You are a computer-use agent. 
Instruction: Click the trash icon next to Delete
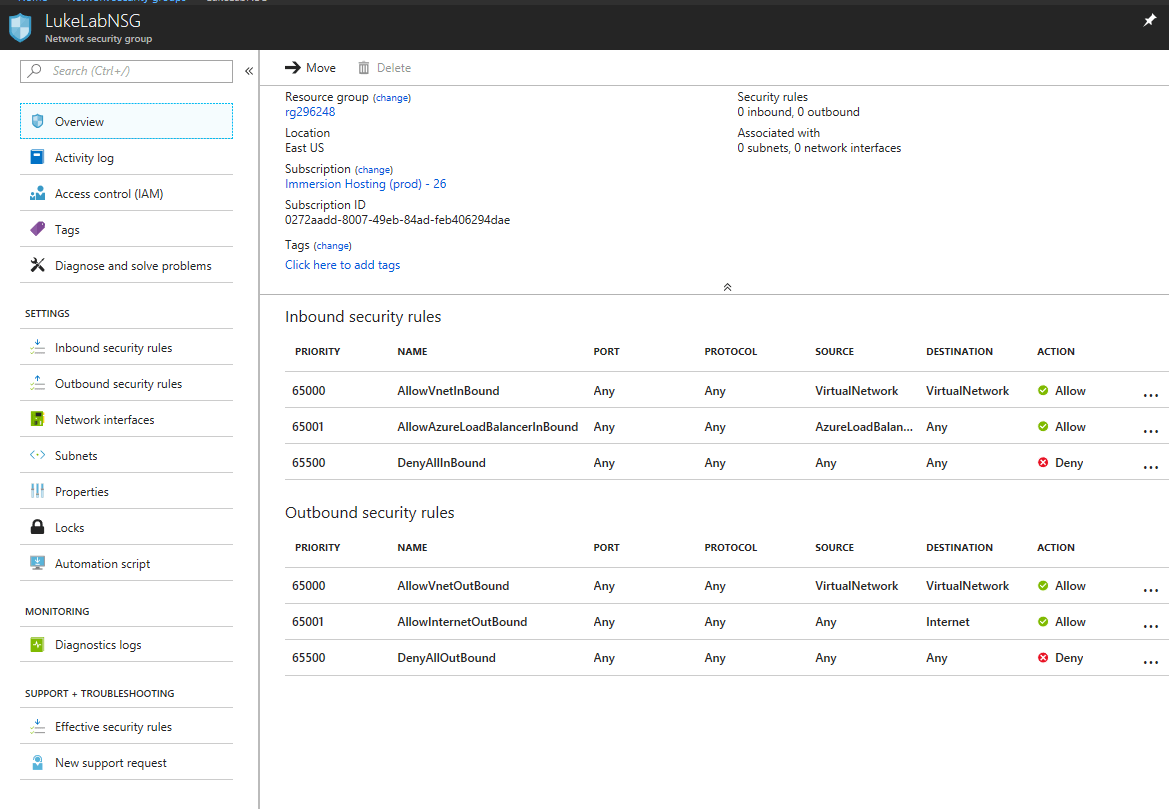(x=364, y=68)
